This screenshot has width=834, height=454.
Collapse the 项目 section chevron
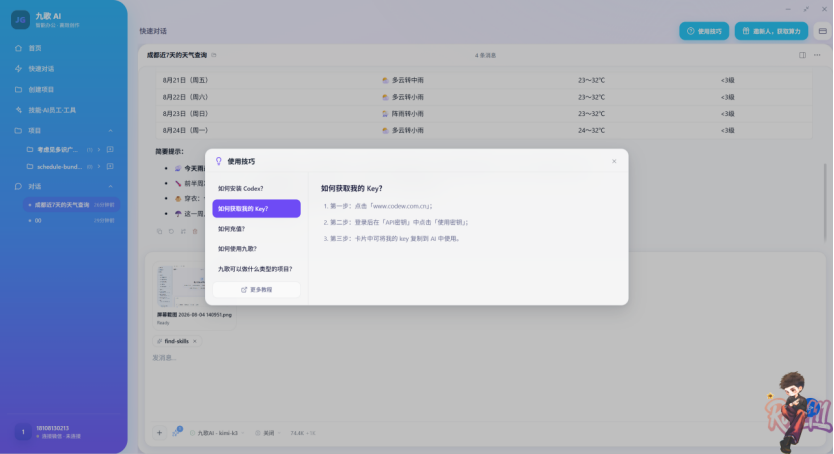(x=111, y=130)
